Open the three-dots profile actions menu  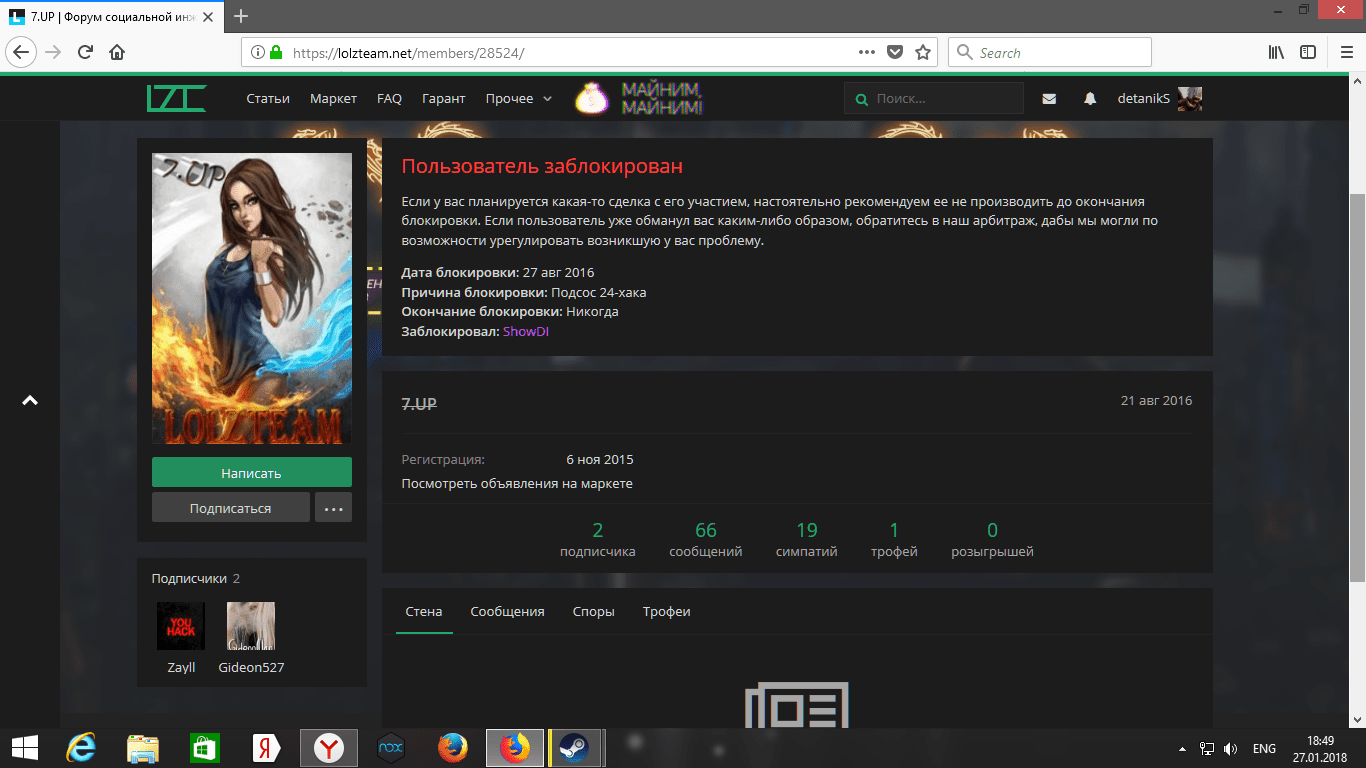(333, 507)
